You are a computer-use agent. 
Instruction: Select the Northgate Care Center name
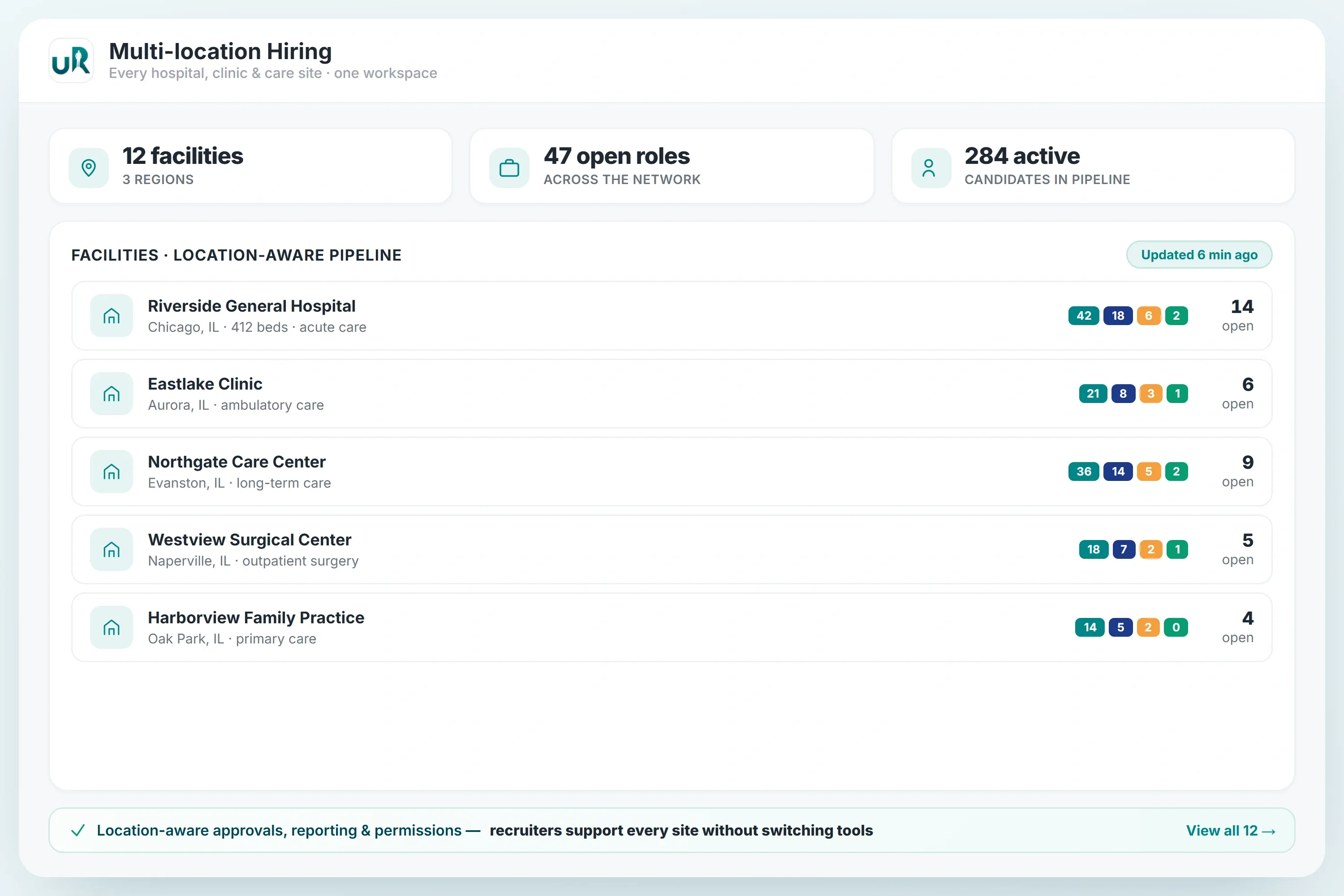pos(237,462)
